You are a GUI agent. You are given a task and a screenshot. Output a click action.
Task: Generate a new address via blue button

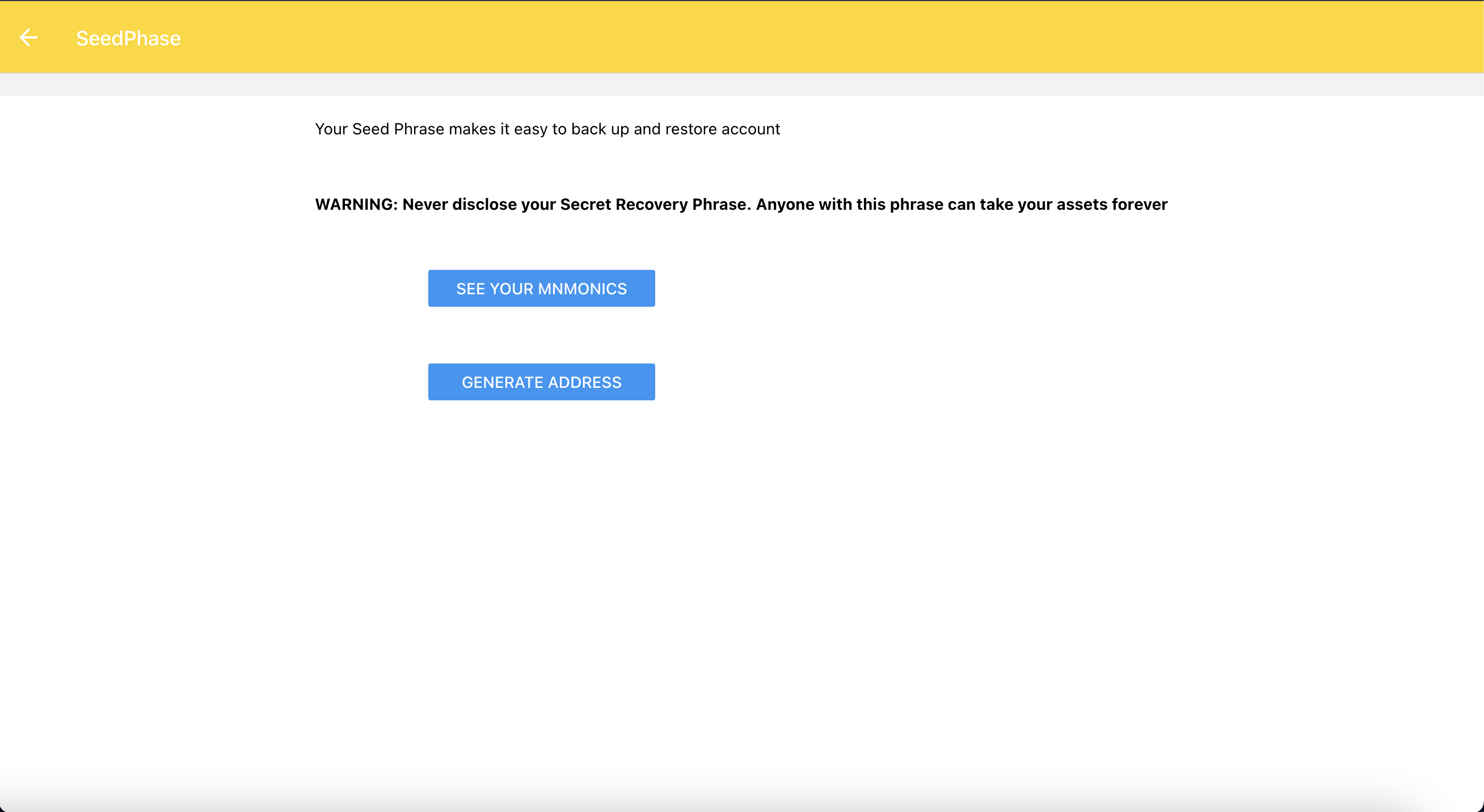541,382
